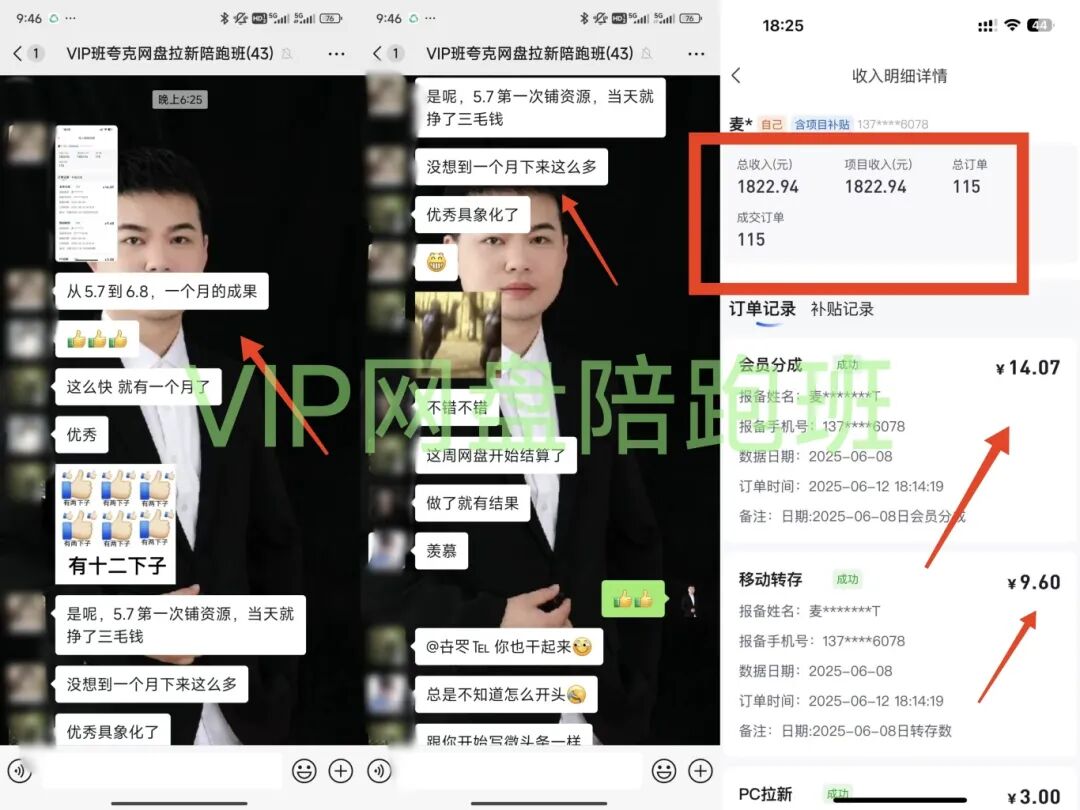
Task: Tap plus attachment icon in left chat
Action: point(342,770)
